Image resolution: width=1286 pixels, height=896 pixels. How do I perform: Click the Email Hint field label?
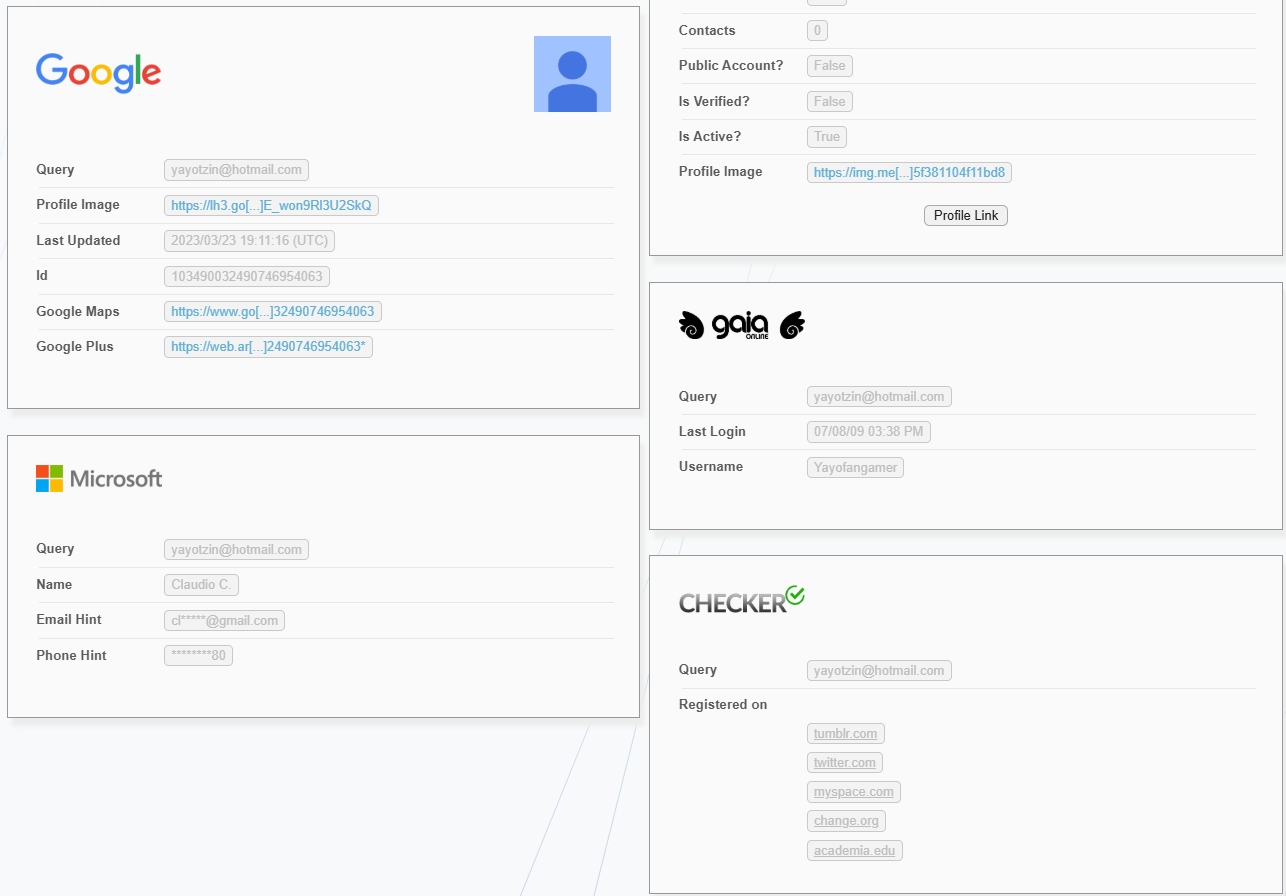click(x=69, y=619)
